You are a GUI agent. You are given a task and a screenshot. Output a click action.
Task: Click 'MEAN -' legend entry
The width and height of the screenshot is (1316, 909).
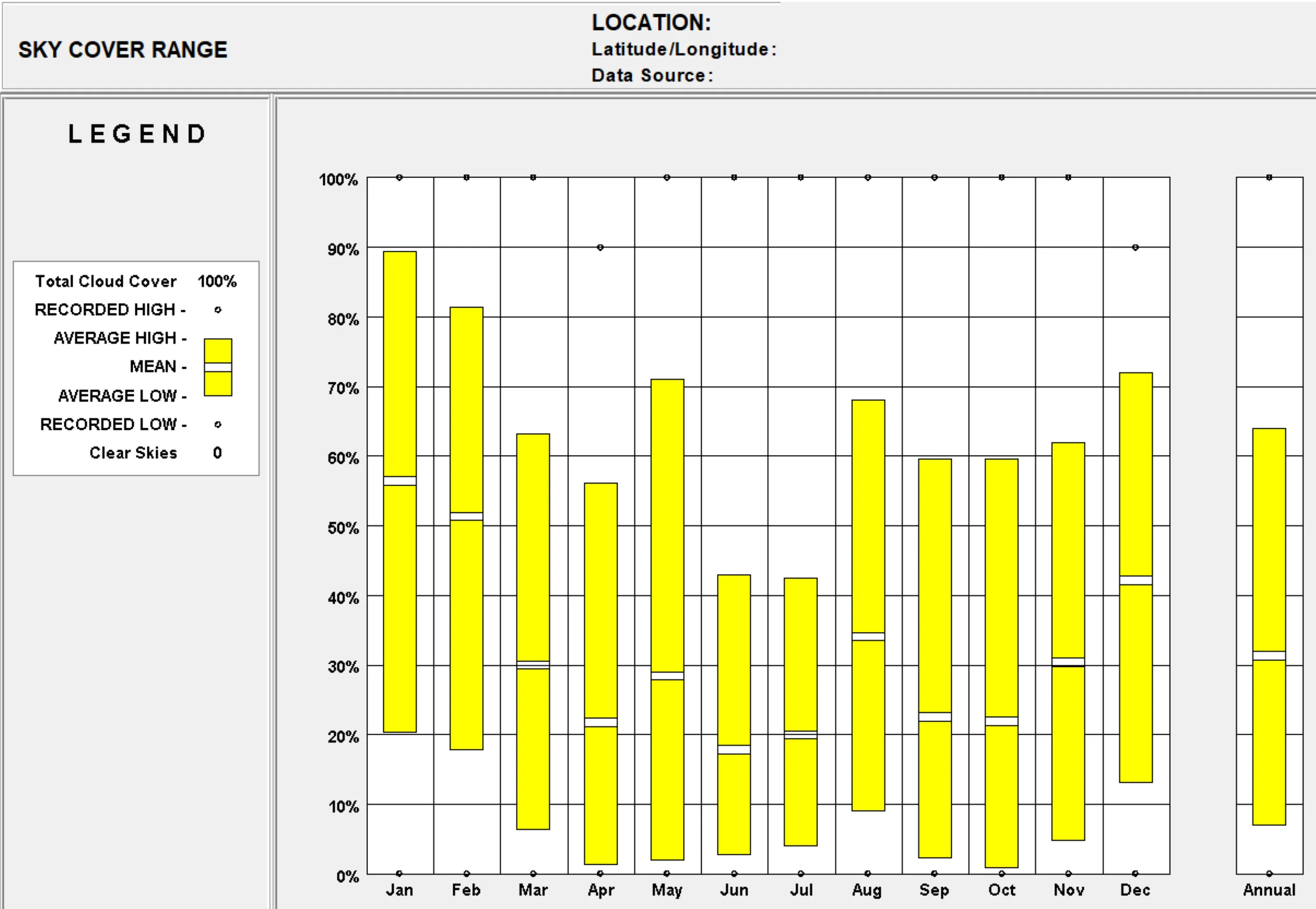158,367
